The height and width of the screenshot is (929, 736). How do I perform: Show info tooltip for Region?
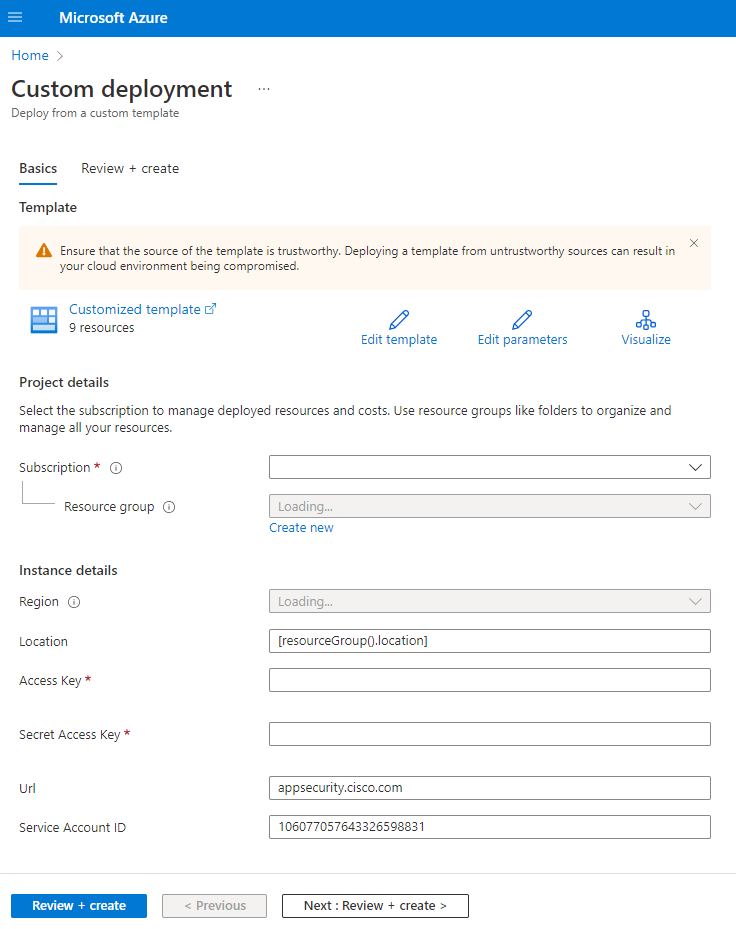(74, 602)
